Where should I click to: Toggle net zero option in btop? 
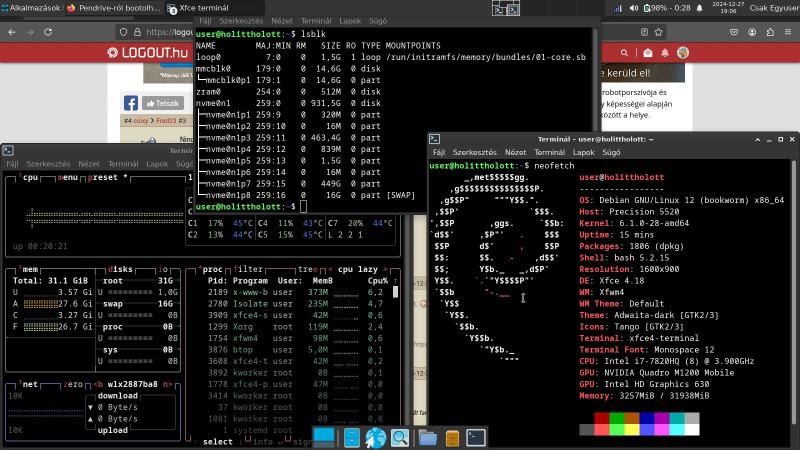click(72, 384)
